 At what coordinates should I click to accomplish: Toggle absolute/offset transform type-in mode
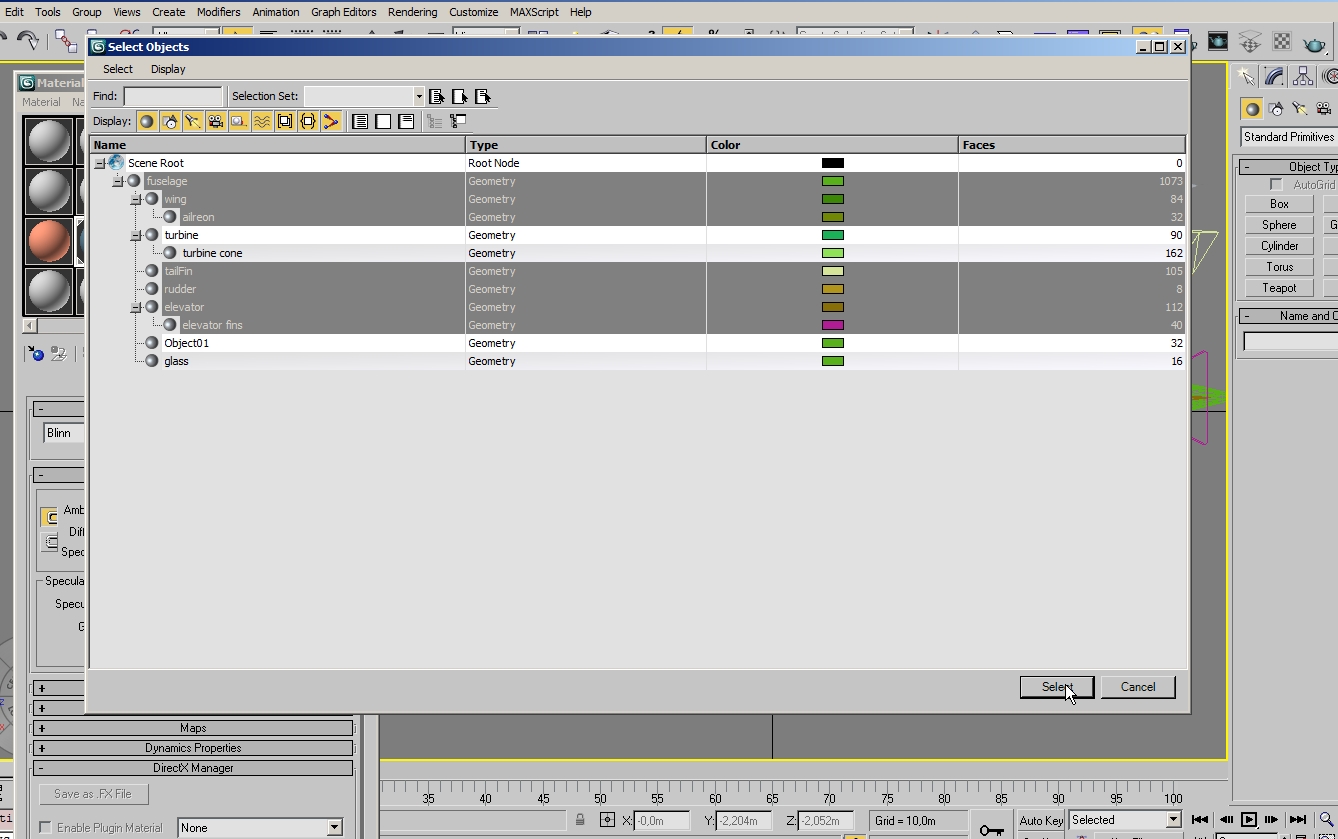(x=607, y=820)
